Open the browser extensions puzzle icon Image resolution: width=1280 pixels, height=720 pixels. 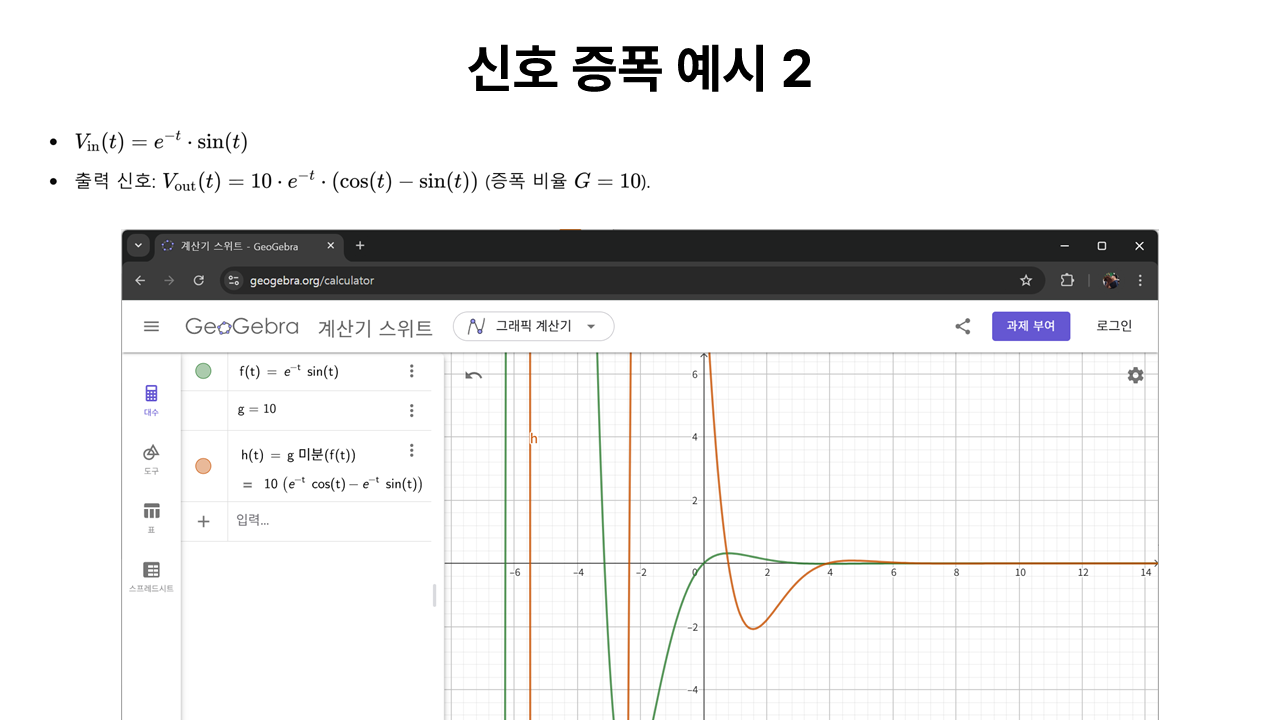coord(1067,281)
